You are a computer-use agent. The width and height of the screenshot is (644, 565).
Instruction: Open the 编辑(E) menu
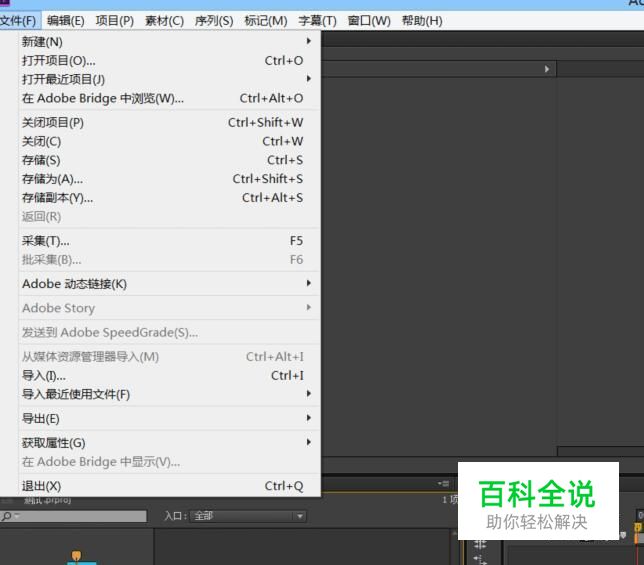click(x=66, y=21)
